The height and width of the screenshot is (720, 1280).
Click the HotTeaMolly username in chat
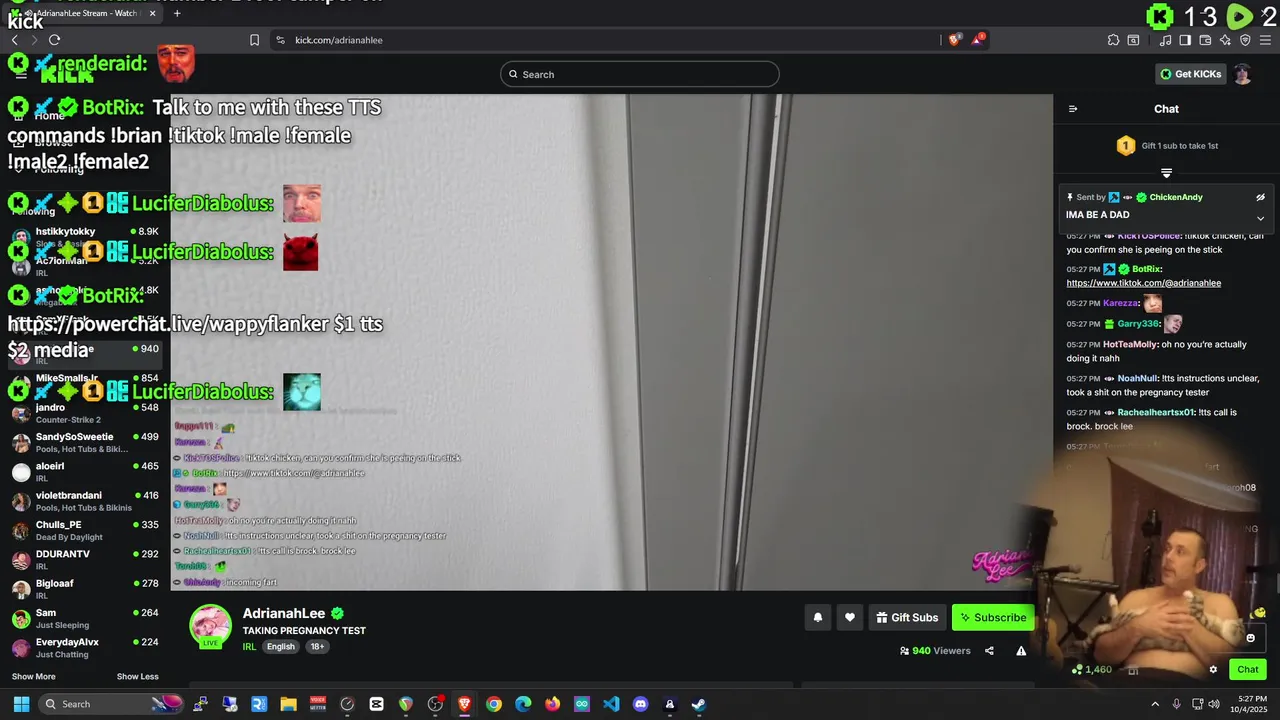point(1130,344)
